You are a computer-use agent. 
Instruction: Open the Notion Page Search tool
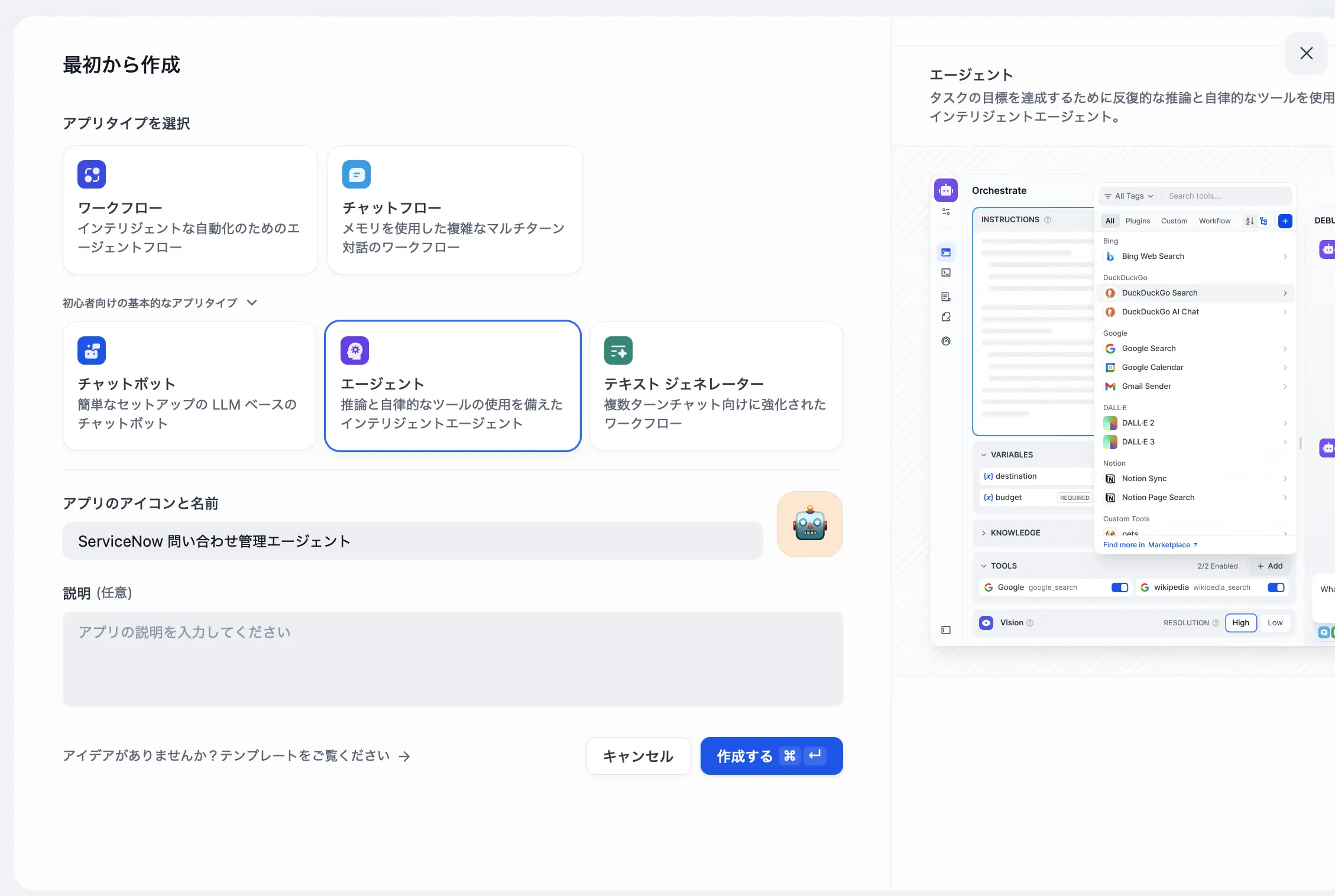1156,497
